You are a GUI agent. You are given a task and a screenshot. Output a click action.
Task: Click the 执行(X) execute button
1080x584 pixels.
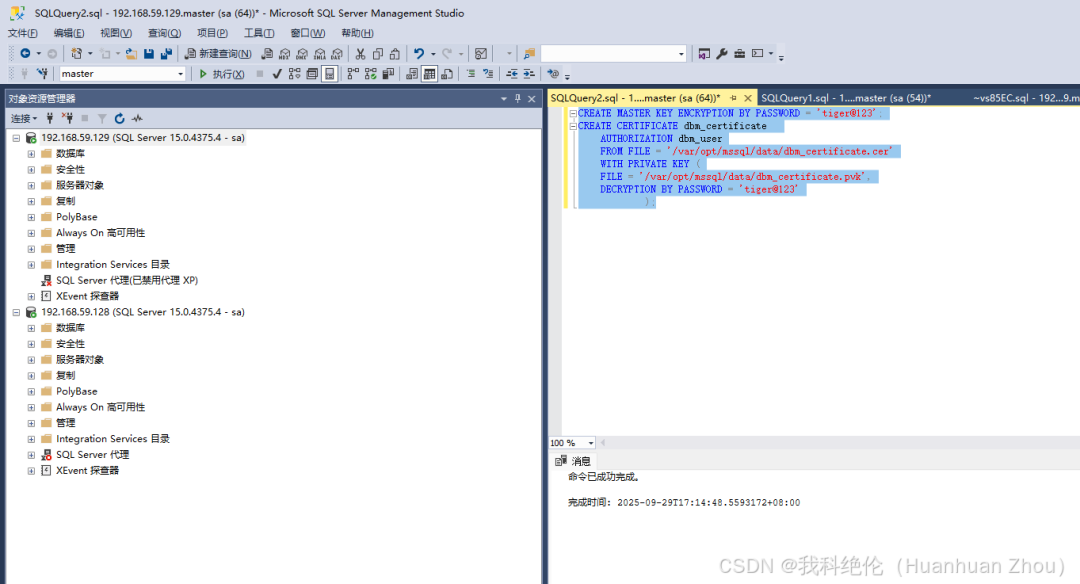click(x=221, y=74)
